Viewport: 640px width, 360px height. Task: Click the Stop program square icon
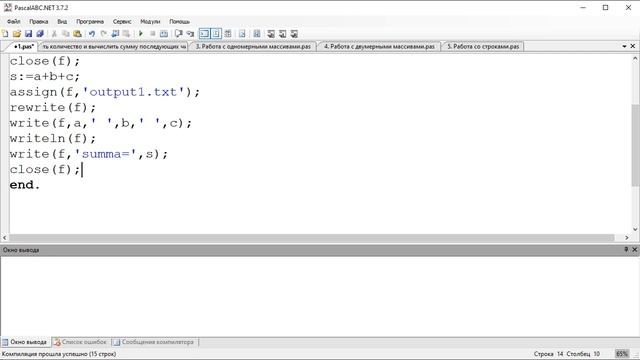(152, 34)
